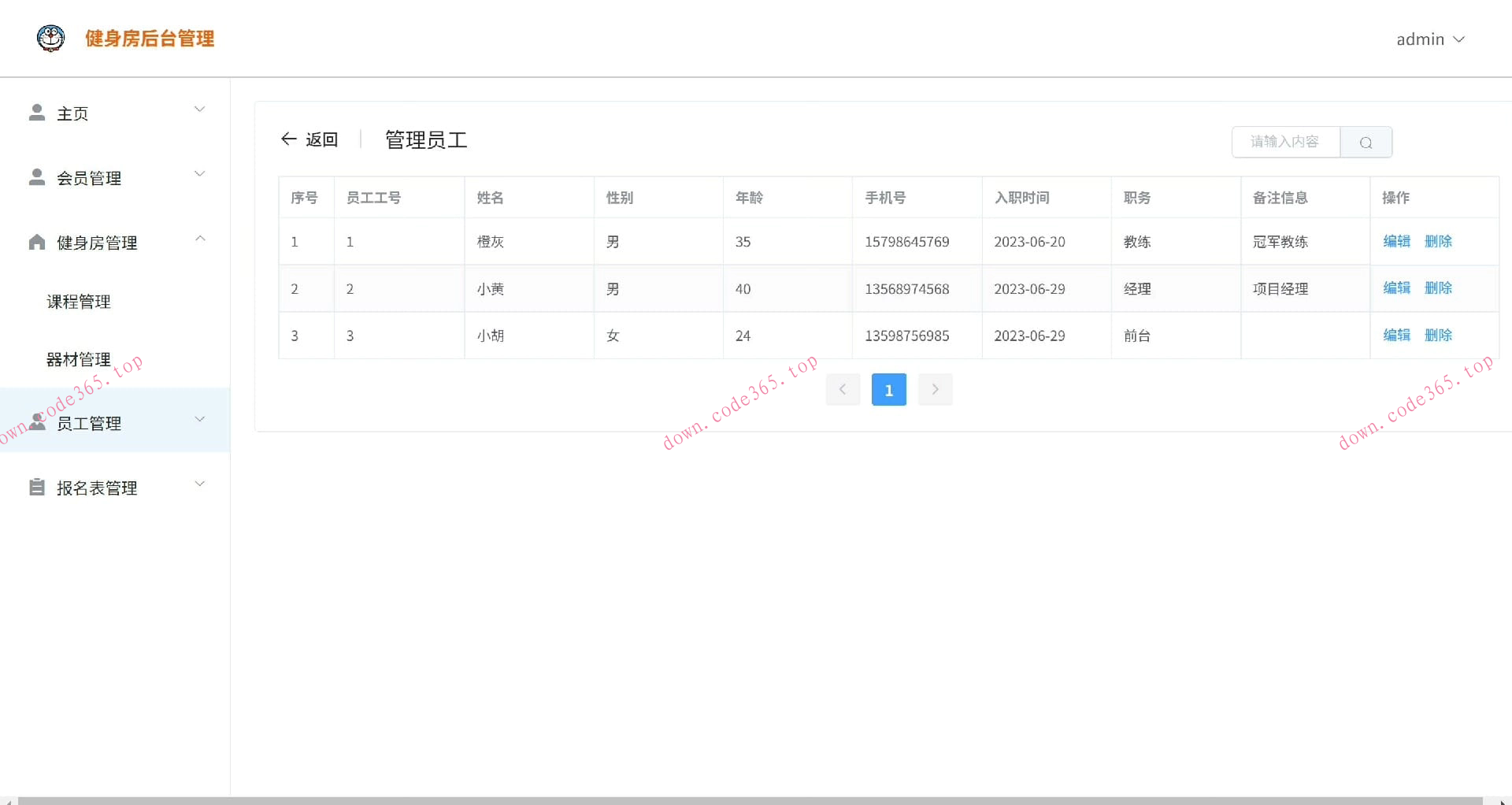Image resolution: width=1512 pixels, height=805 pixels.
Task: Expand the 主页 sidebar section
Action: pos(199,109)
